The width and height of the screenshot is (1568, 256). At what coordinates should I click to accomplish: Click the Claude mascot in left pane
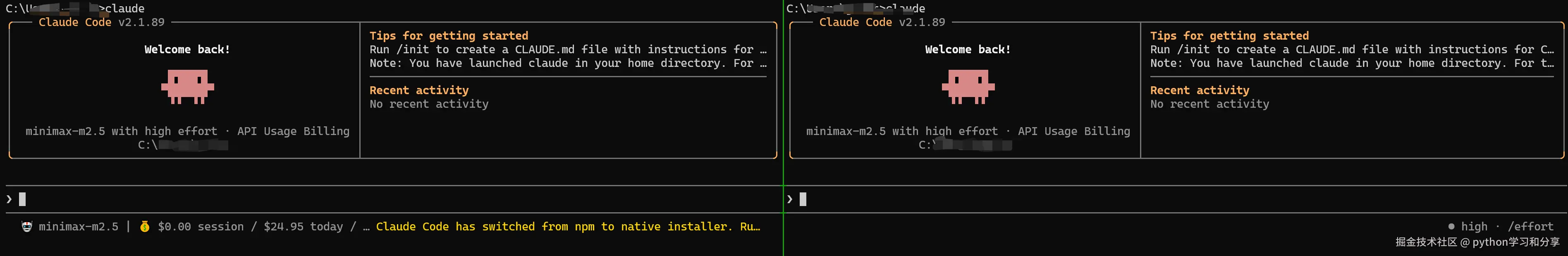187,86
